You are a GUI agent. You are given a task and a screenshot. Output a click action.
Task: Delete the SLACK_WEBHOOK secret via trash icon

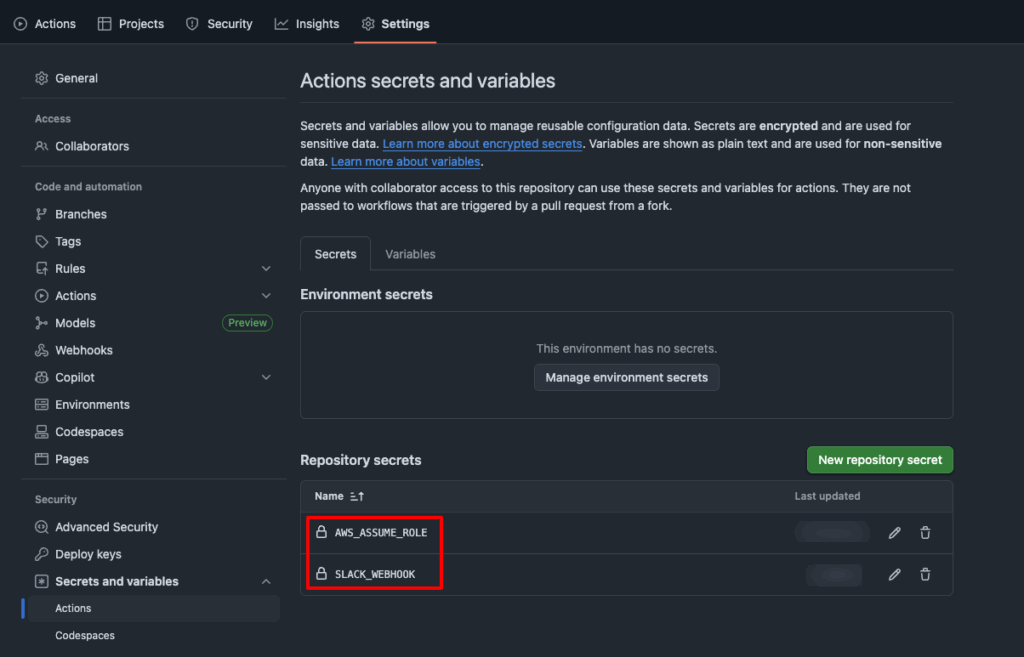click(925, 574)
